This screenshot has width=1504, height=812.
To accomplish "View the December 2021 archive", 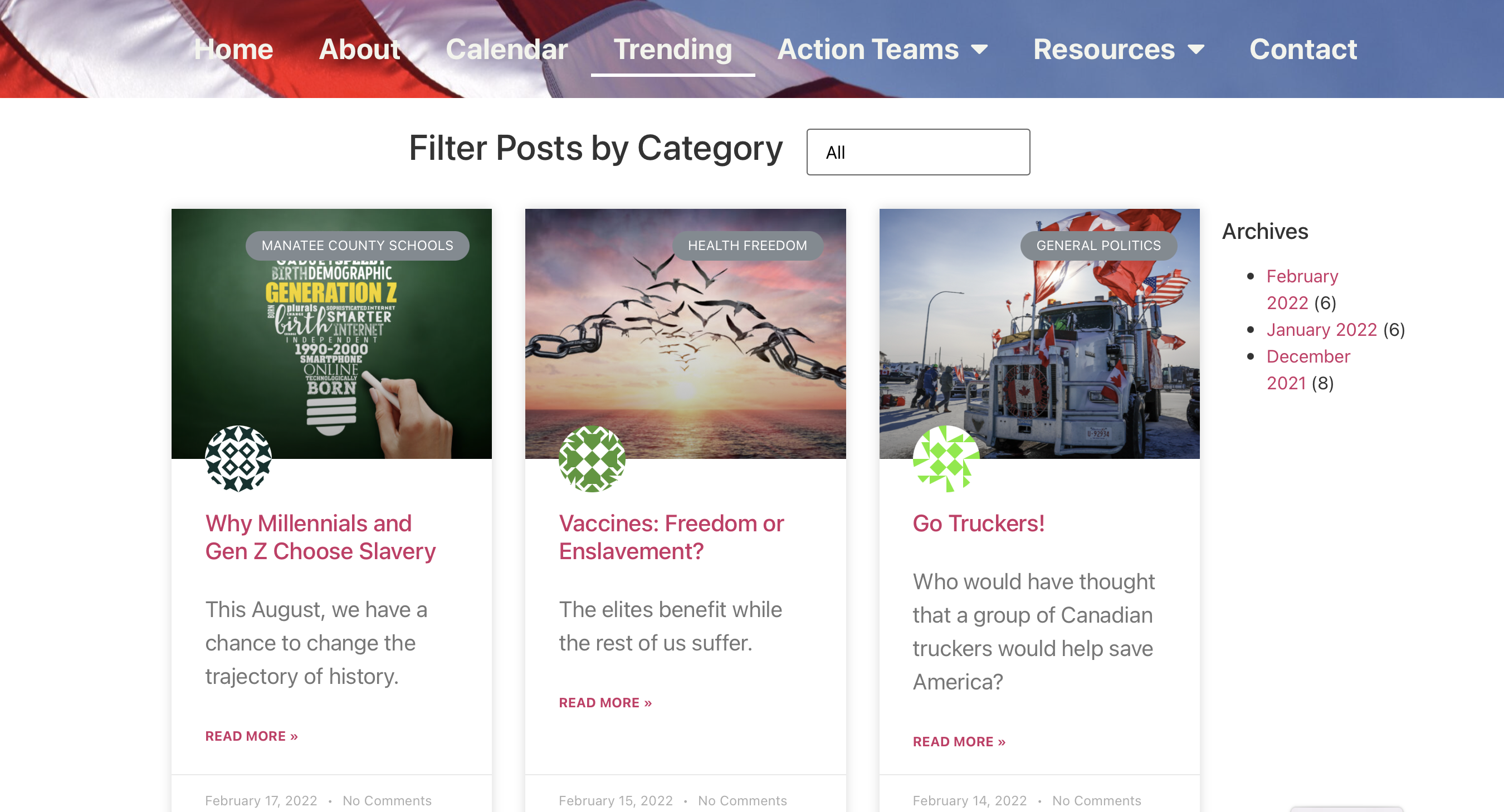I will (x=1308, y=369).
